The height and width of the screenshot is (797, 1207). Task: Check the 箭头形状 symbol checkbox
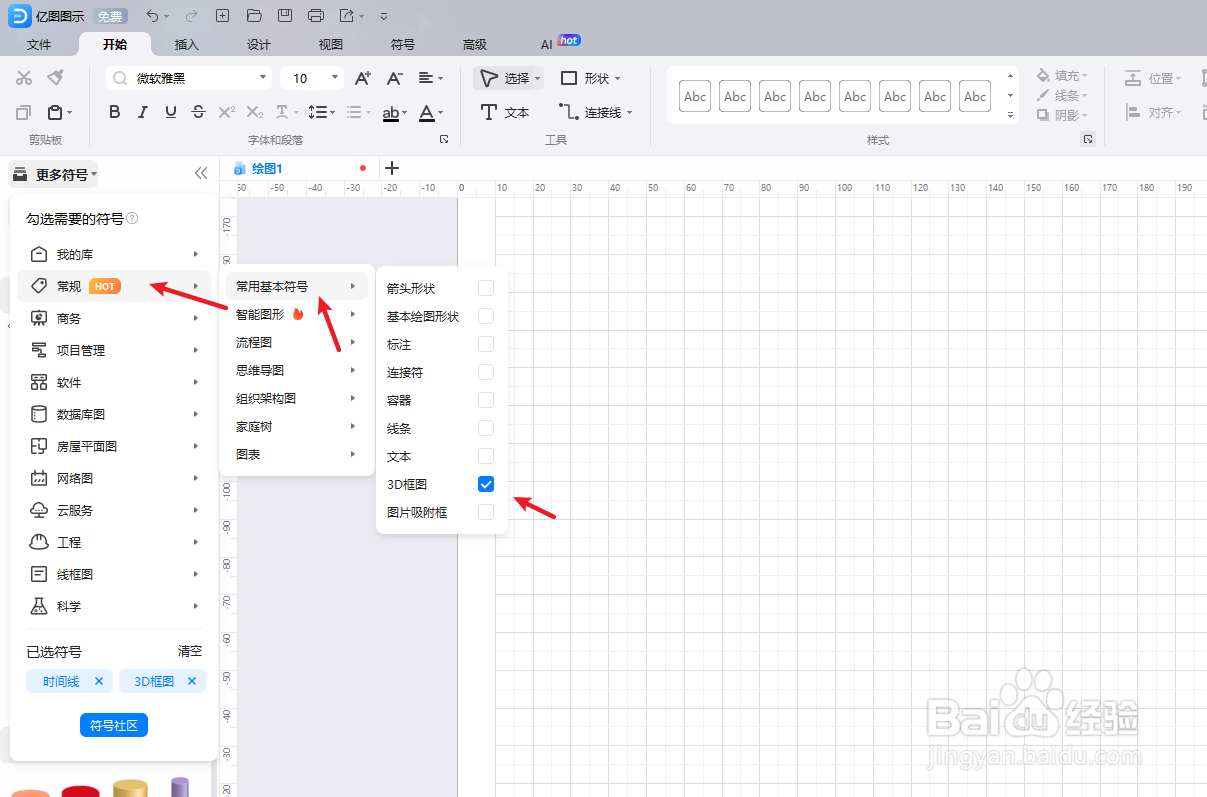point(485,287)
